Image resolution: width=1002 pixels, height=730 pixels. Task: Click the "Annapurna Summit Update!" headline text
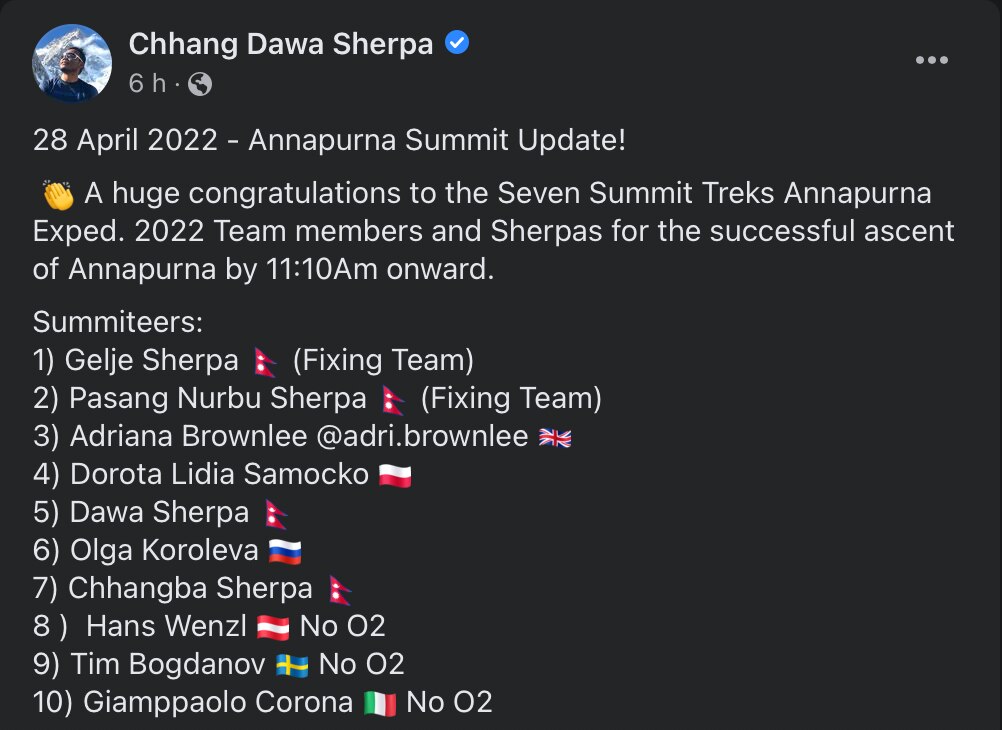pos(437,140)
